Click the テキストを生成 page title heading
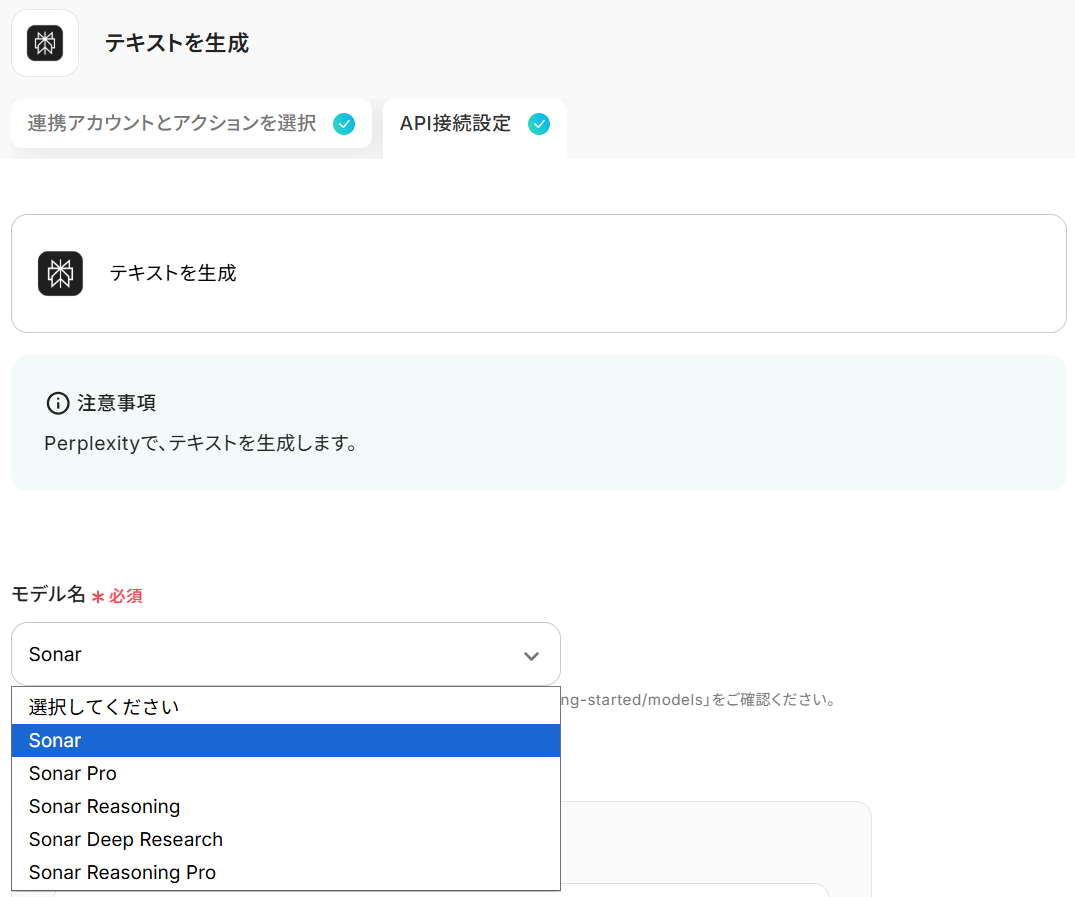1075x897 pixels. point(177,43)
